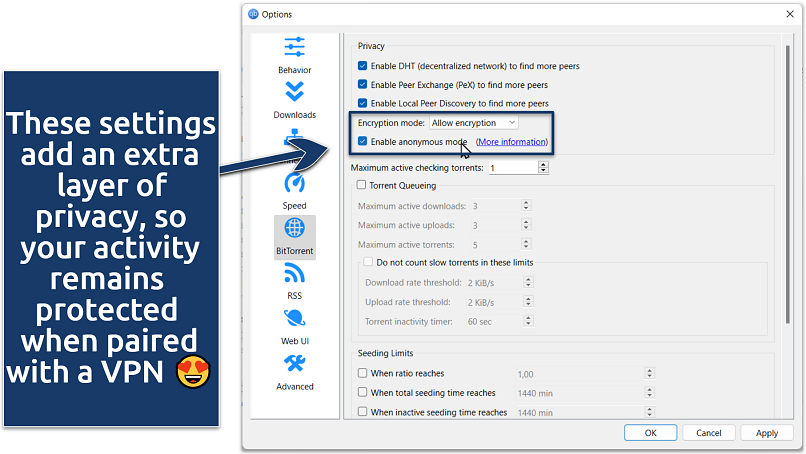Open the Advanced tools icon
The height and width of the screenshot is (454, 806).
294,364
